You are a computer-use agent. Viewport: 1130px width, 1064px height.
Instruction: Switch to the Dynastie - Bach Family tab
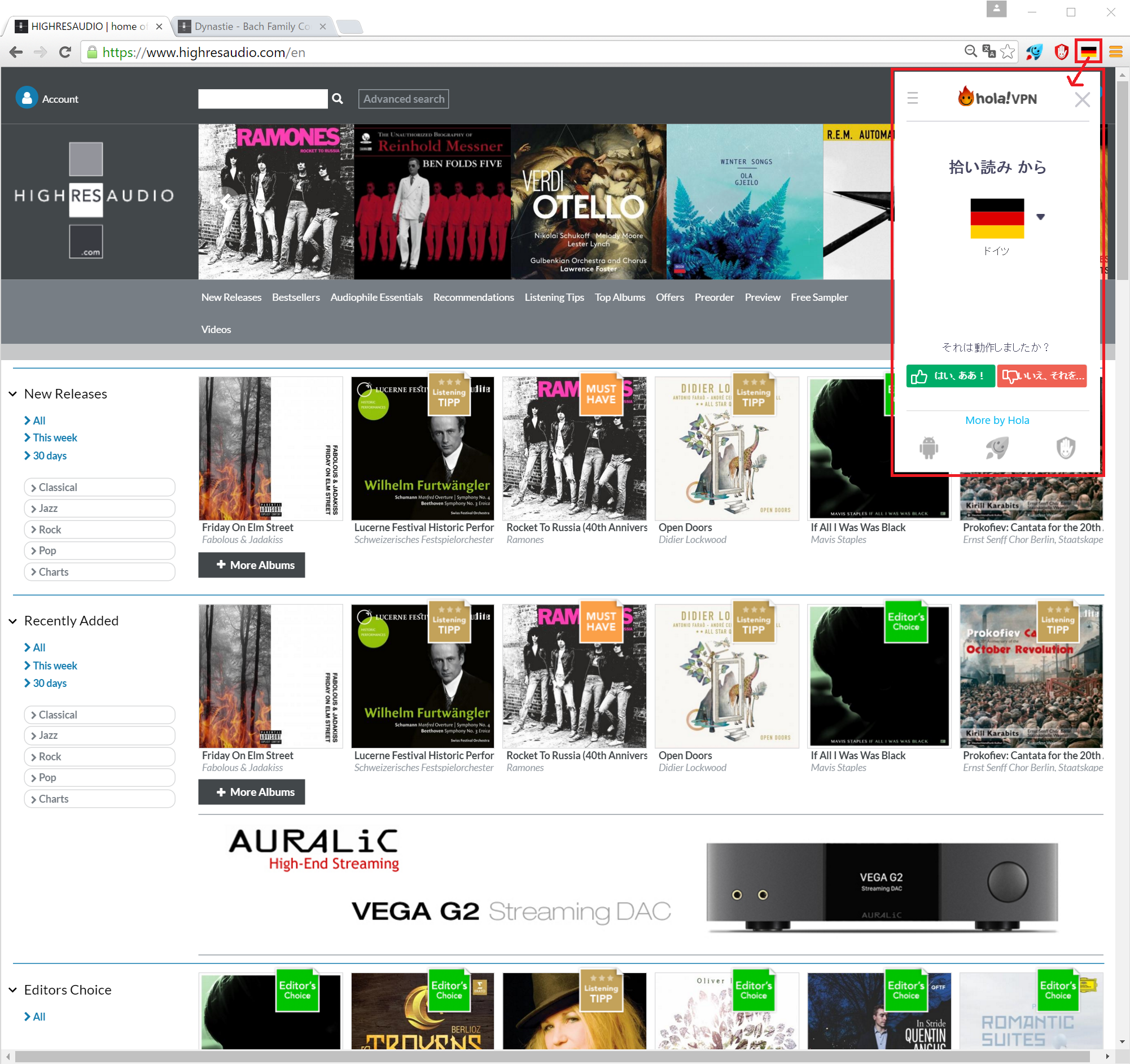pos(252,26)
